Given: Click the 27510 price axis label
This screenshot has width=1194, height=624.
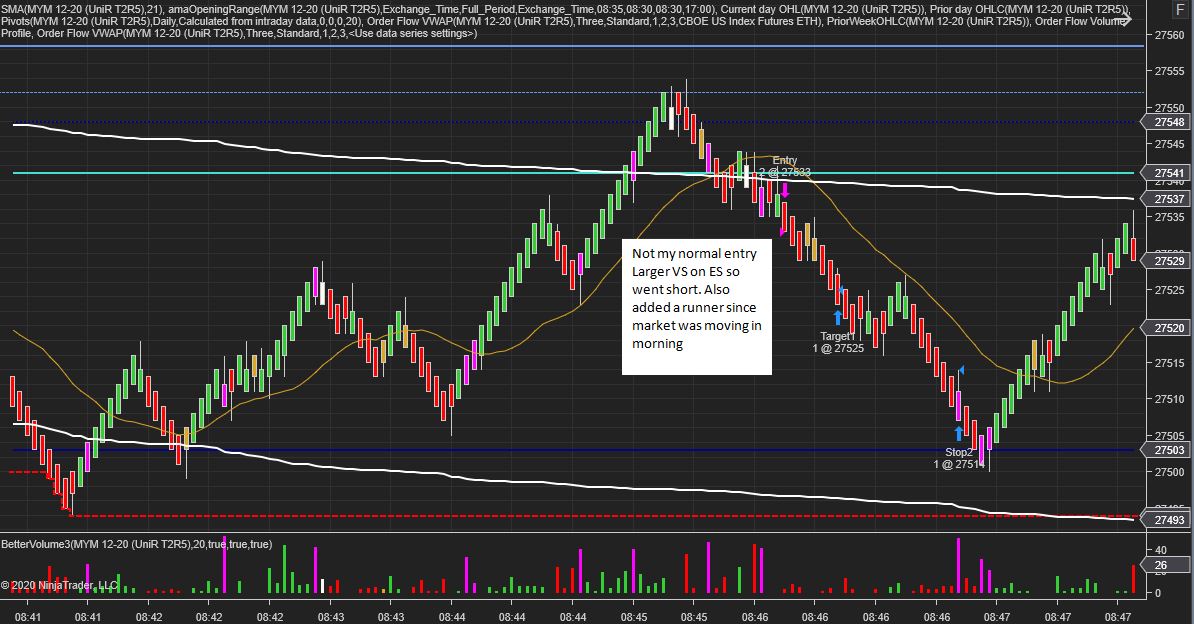Looking at the screenshot, I should 1170,399.
